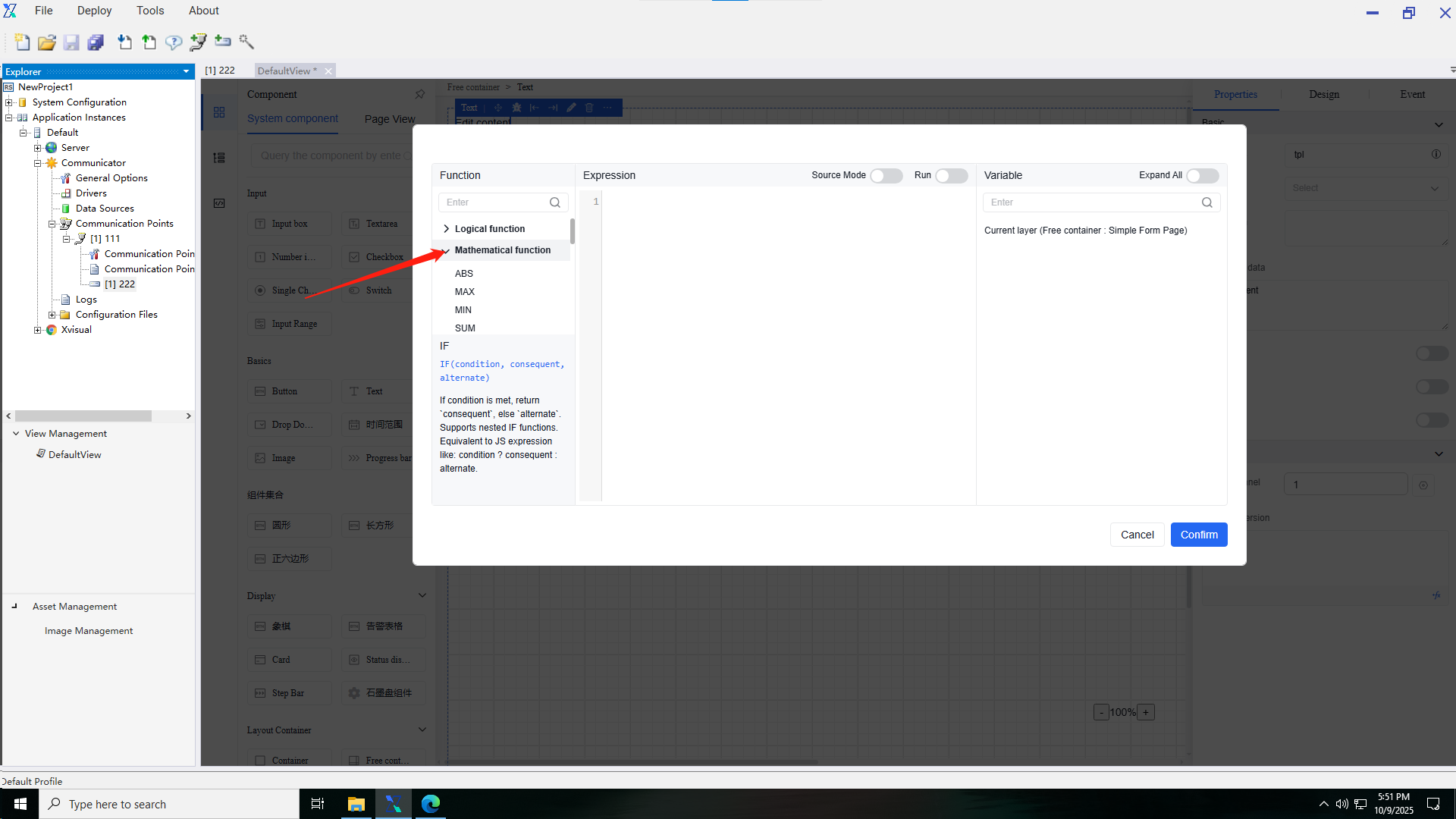The image size is (1456, 819).
Task: Collapse the View Management section
Action: pyautogui.click(x=16, y=434)
